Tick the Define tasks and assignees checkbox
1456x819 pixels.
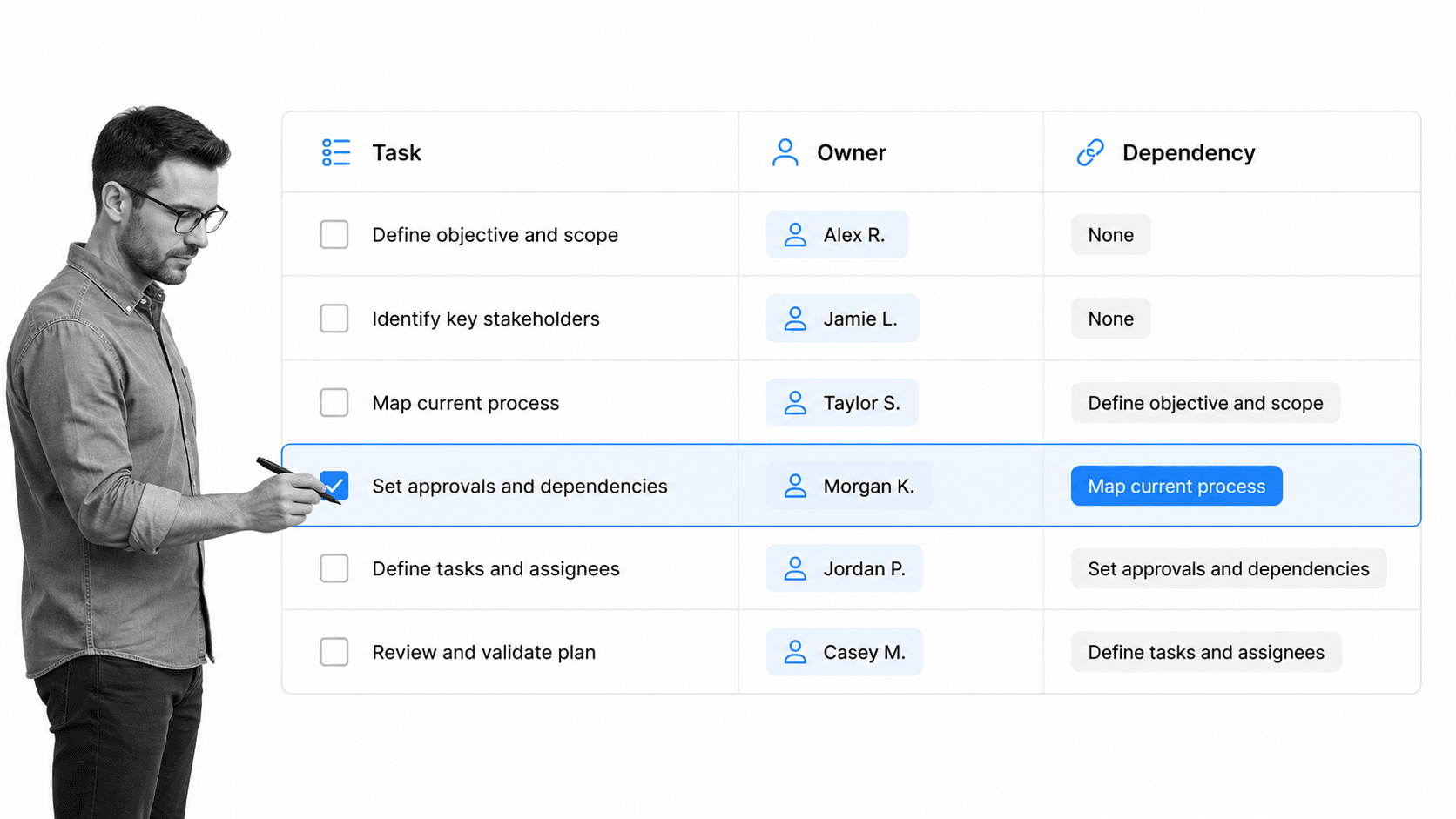coord(334,568)
